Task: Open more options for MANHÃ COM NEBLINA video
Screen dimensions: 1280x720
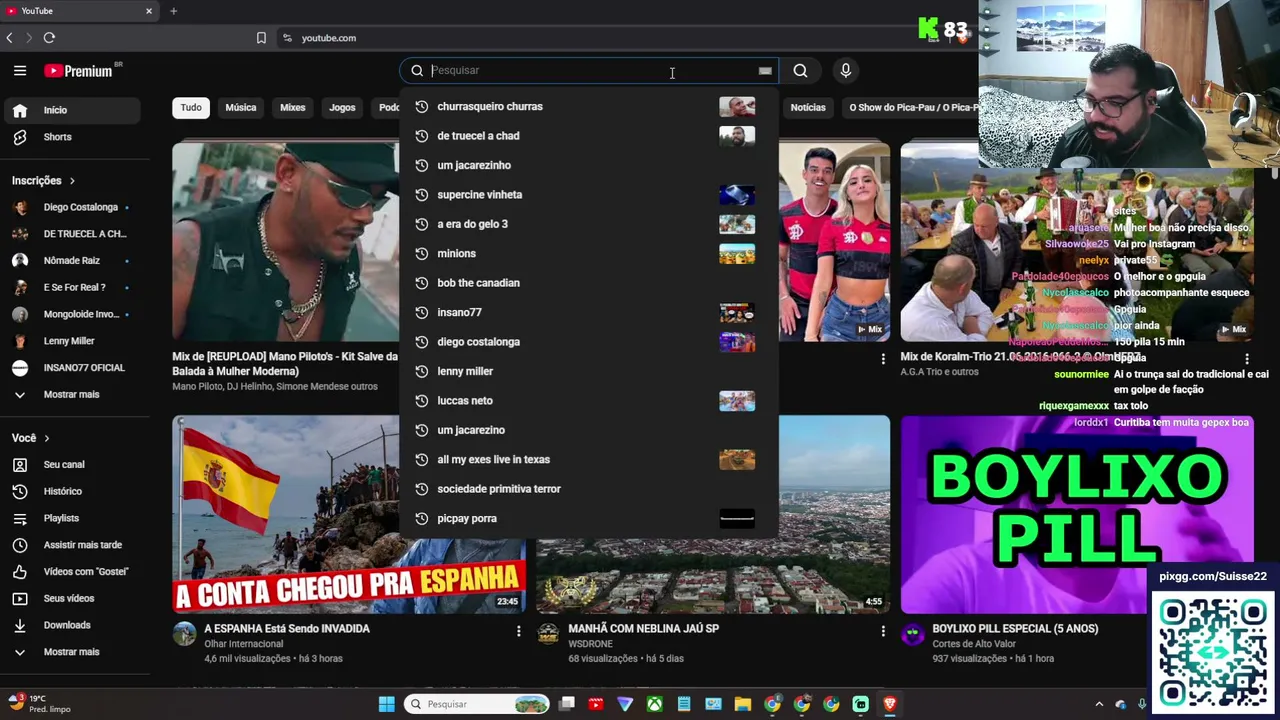Action: [883, 631]
